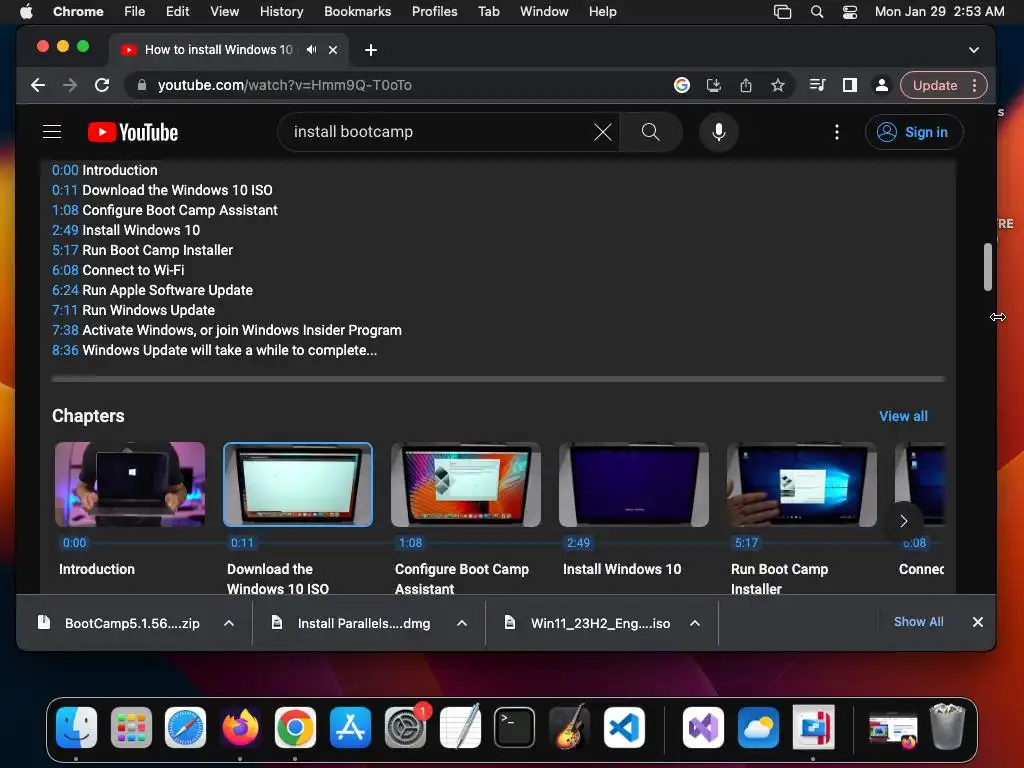The width and height of the screenshot is (1024, 768).
Task: Click the install app icon in the address bar
Action: pos(714,85)
